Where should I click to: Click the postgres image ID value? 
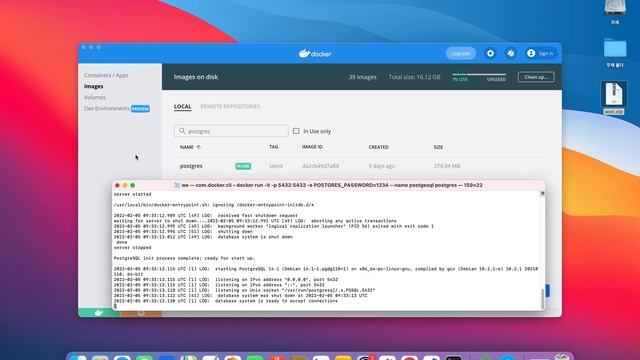click(320, 166)
